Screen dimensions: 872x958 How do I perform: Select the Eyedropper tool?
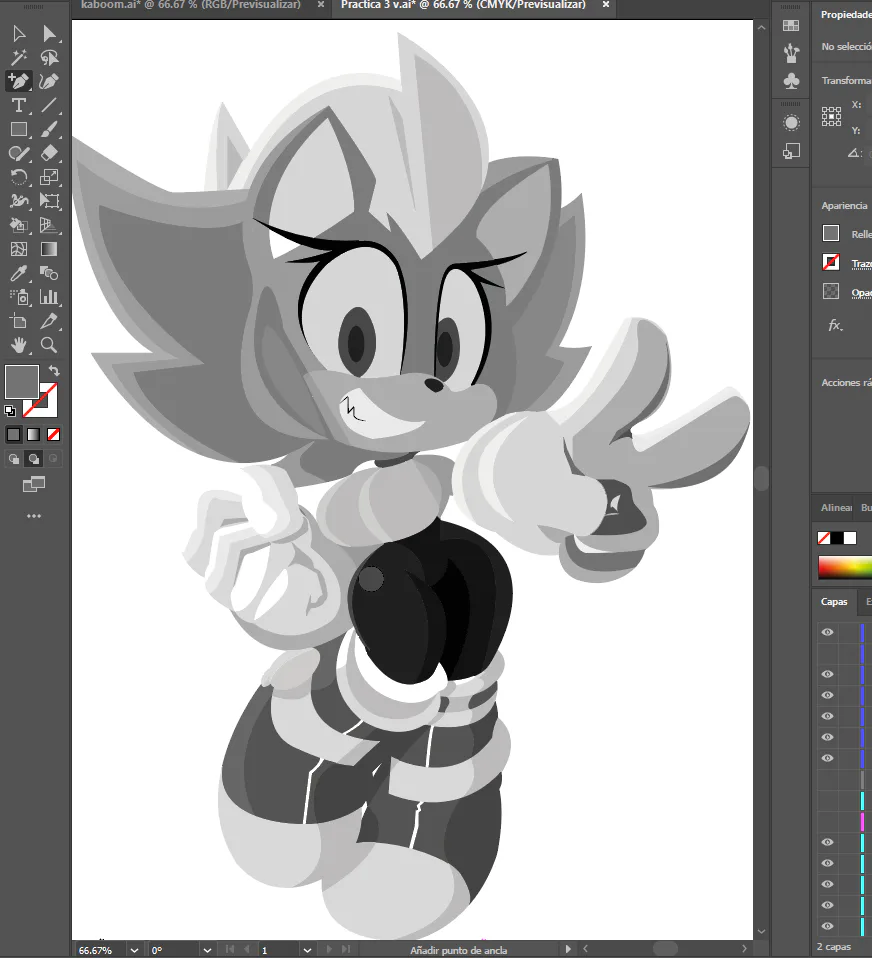(18, 272)
